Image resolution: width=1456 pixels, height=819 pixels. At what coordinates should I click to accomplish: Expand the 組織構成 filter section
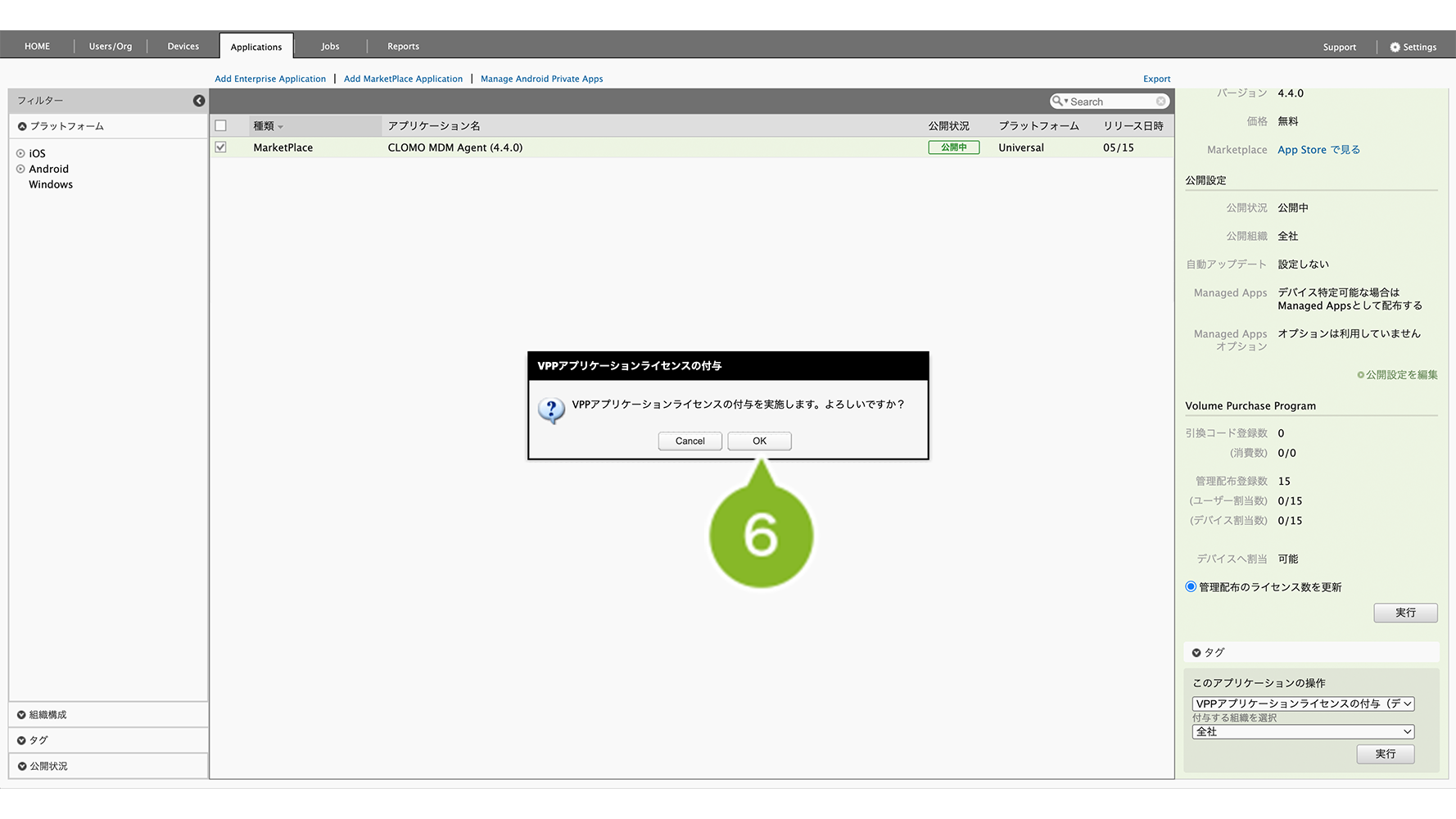click(x=21, y=715)
